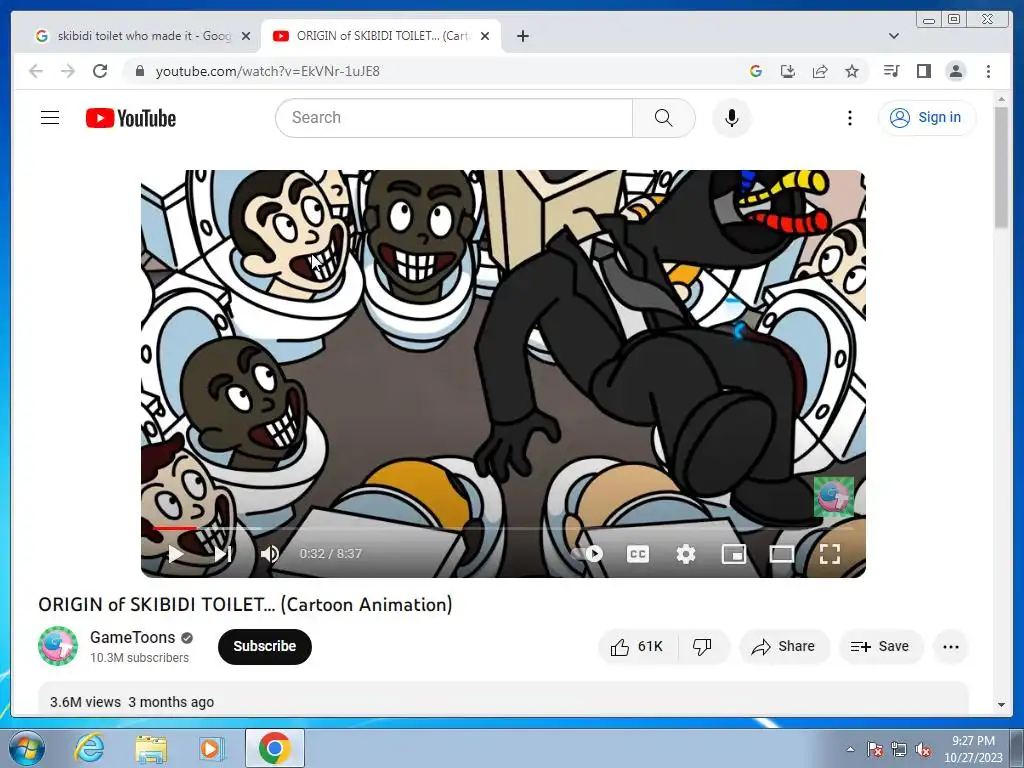This screenshot has width=1024, height=768.
Task: Open media controls in Chrome toolbar
Action: 891,71
